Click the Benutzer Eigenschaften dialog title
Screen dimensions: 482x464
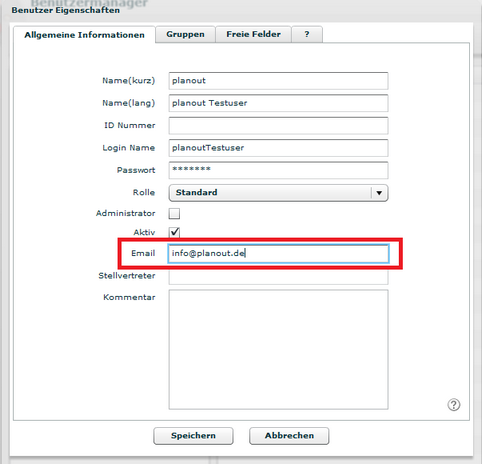66,10
